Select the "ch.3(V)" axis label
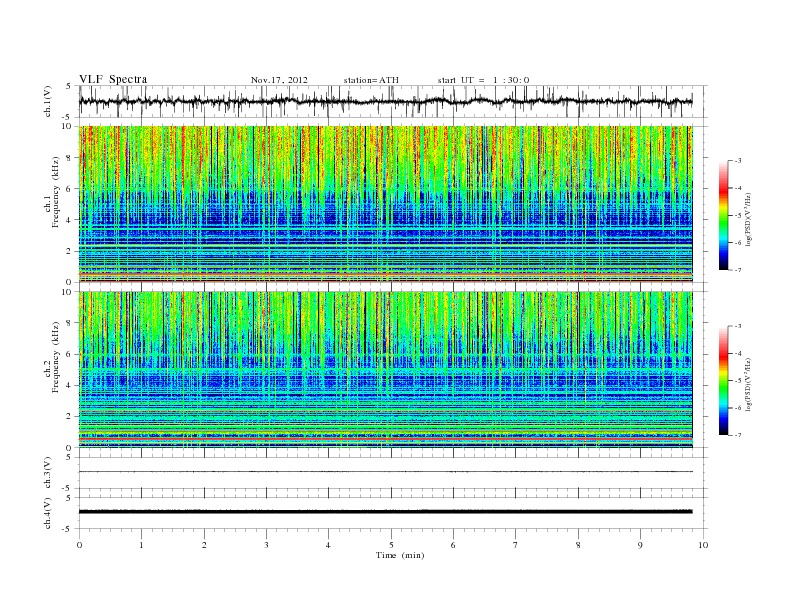 click(x=47, y=473)
